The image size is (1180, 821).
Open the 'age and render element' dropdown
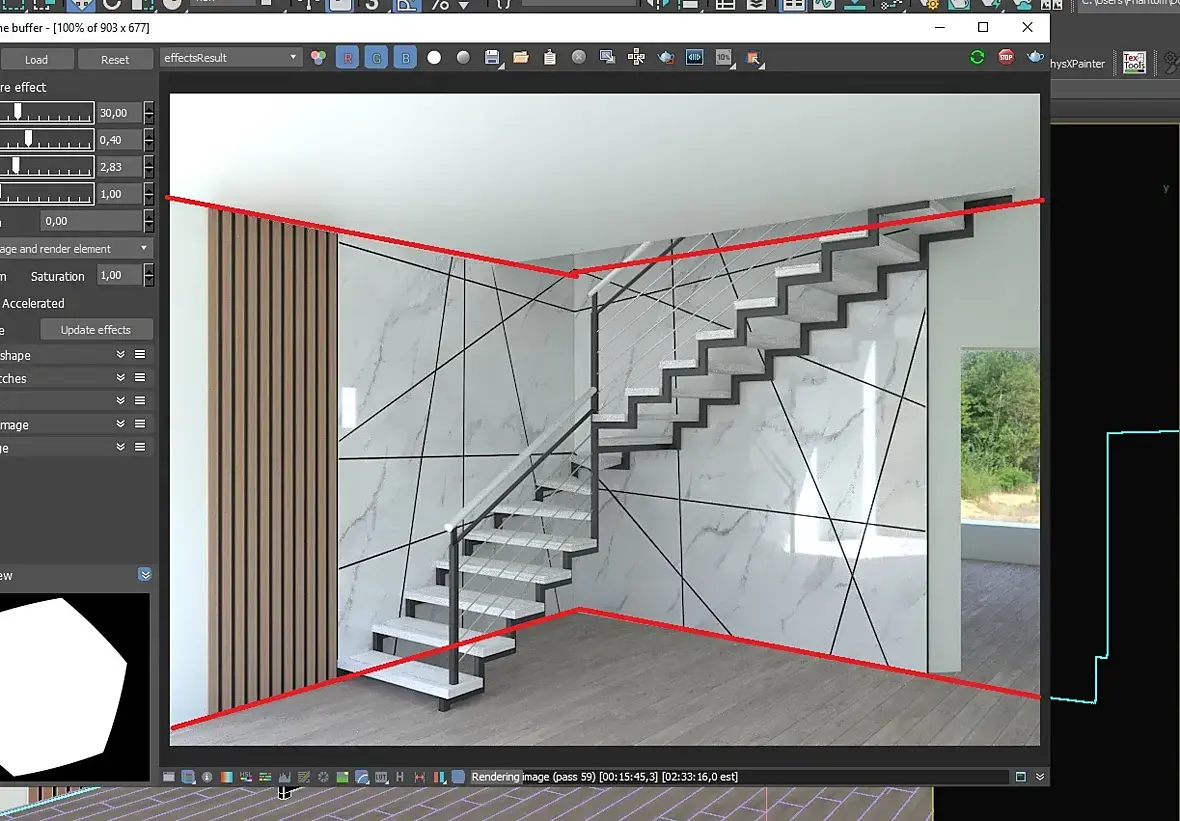pos(75,248)
